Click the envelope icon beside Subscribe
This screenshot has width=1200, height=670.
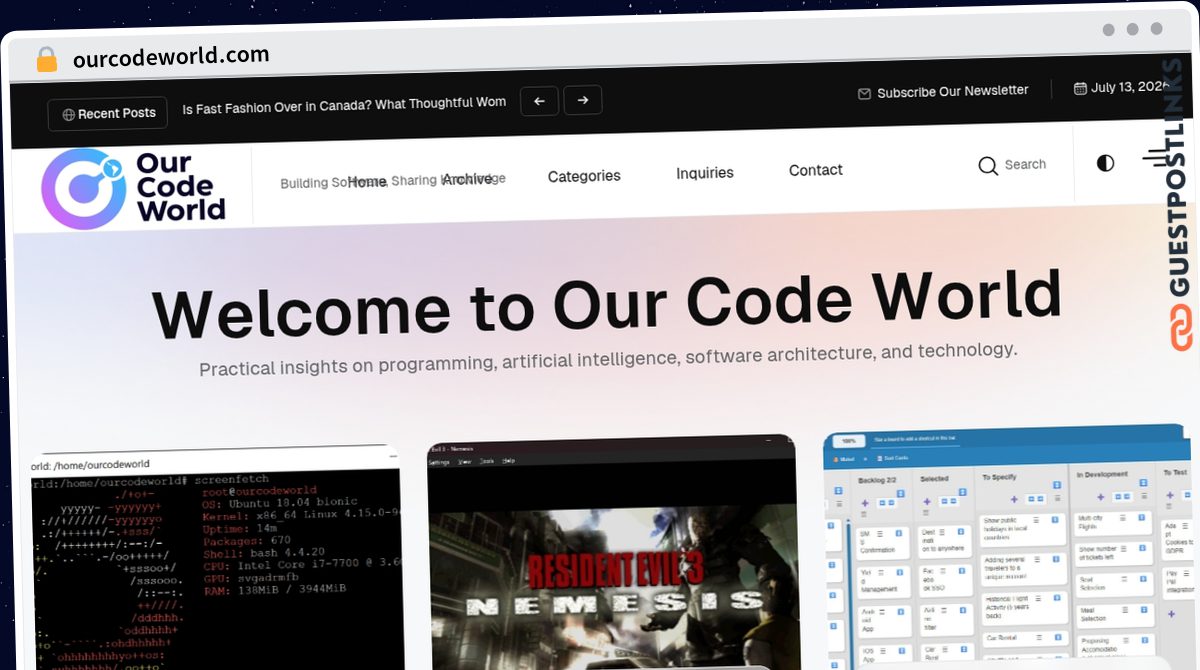(x=864, y=94)
